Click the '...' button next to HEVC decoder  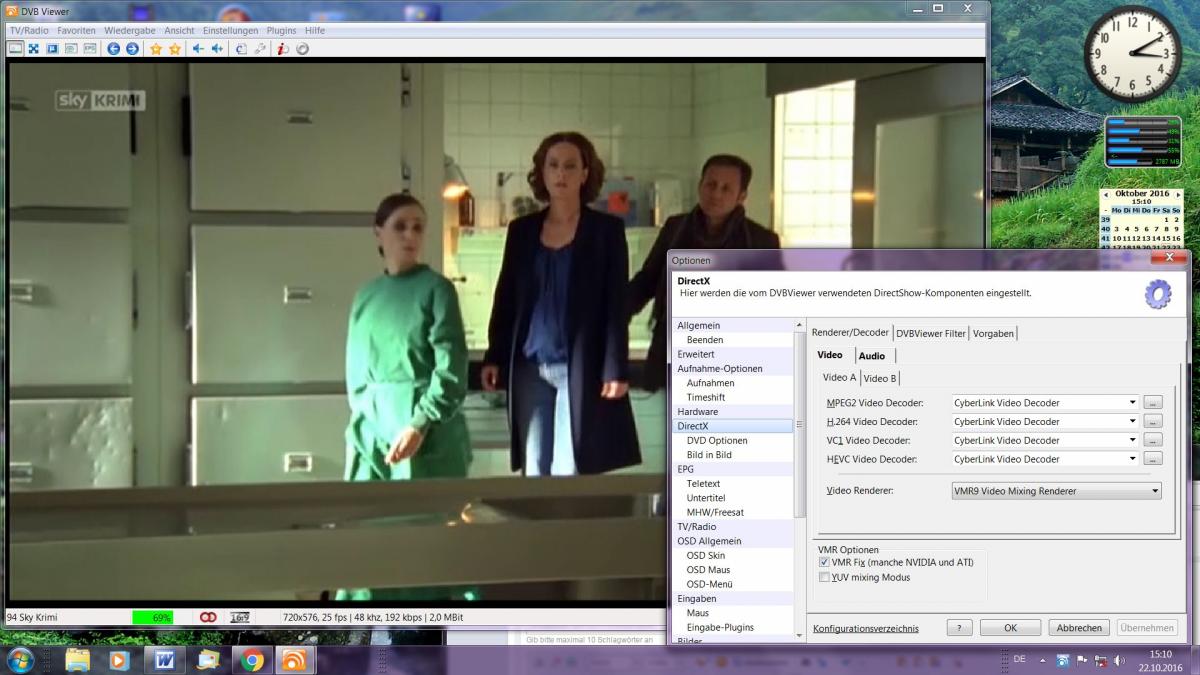(x=1153, y=459)
